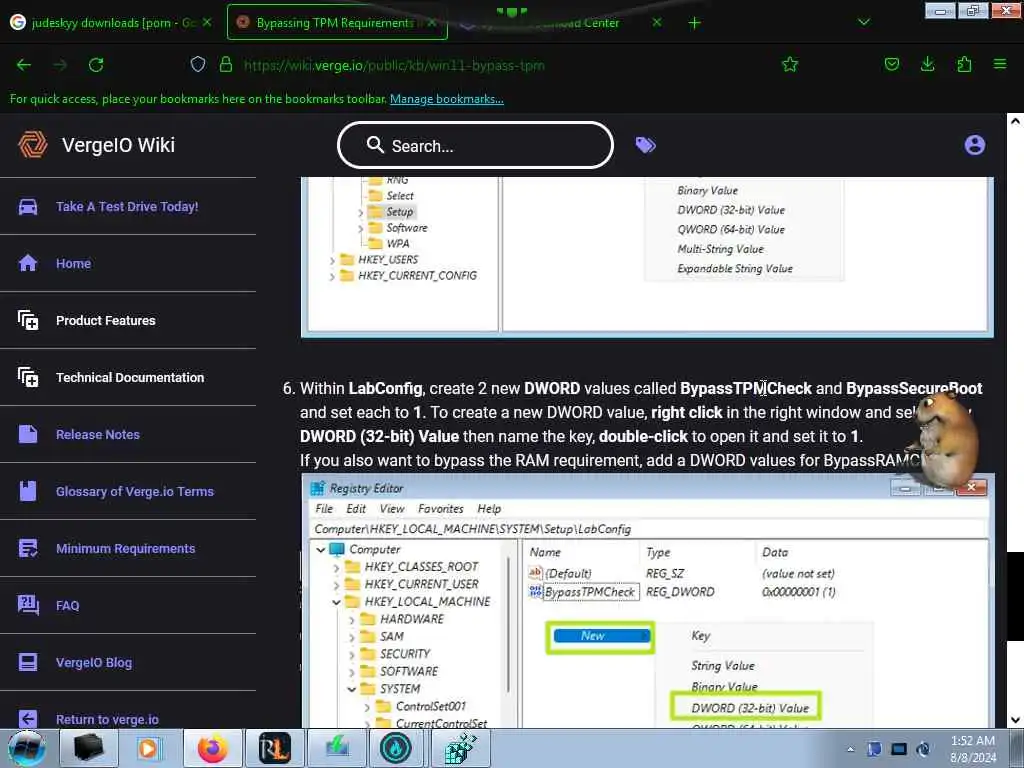Click the Minimum Requirements list icon
Viewport: 1024px width, 768px height.
(x=28, y=549)
